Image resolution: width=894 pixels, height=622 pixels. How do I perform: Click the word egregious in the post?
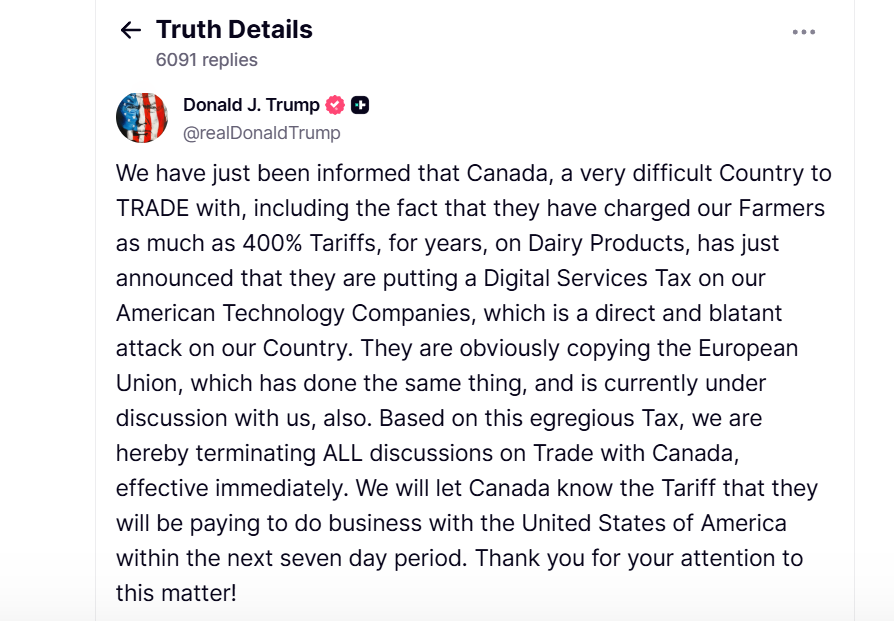point(582,419)
